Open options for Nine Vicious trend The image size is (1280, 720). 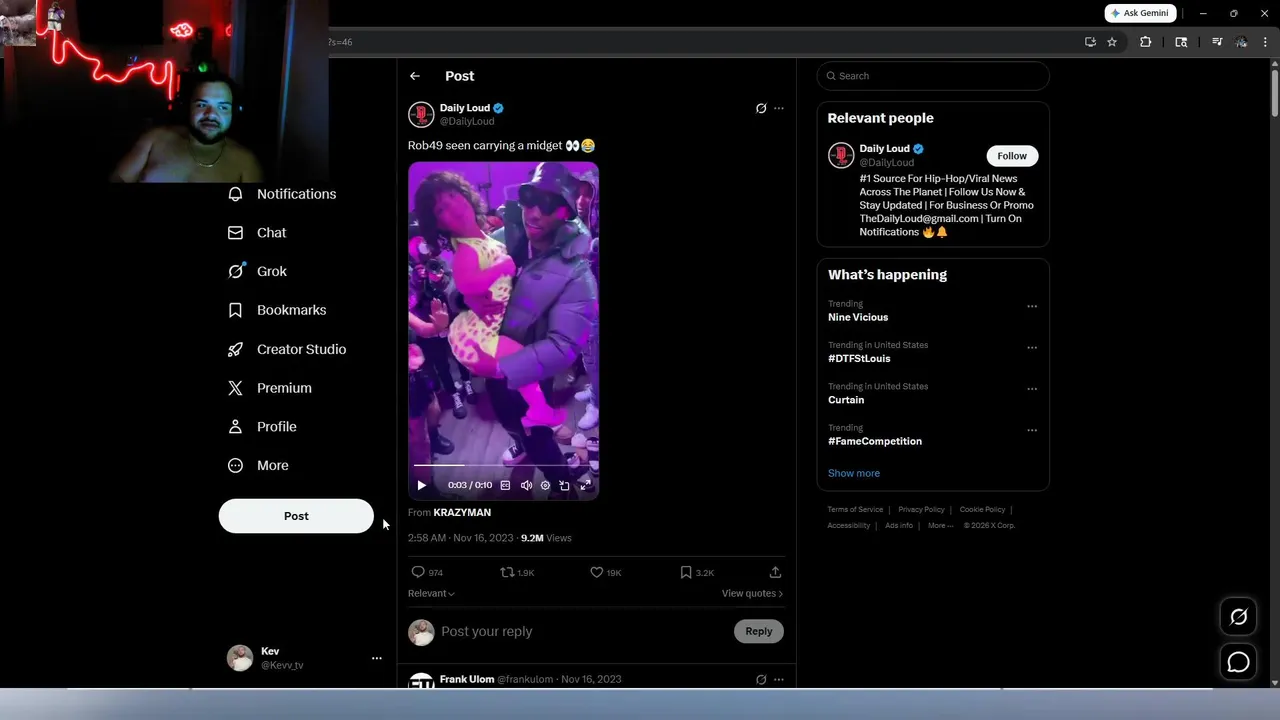coord(1032,307)
